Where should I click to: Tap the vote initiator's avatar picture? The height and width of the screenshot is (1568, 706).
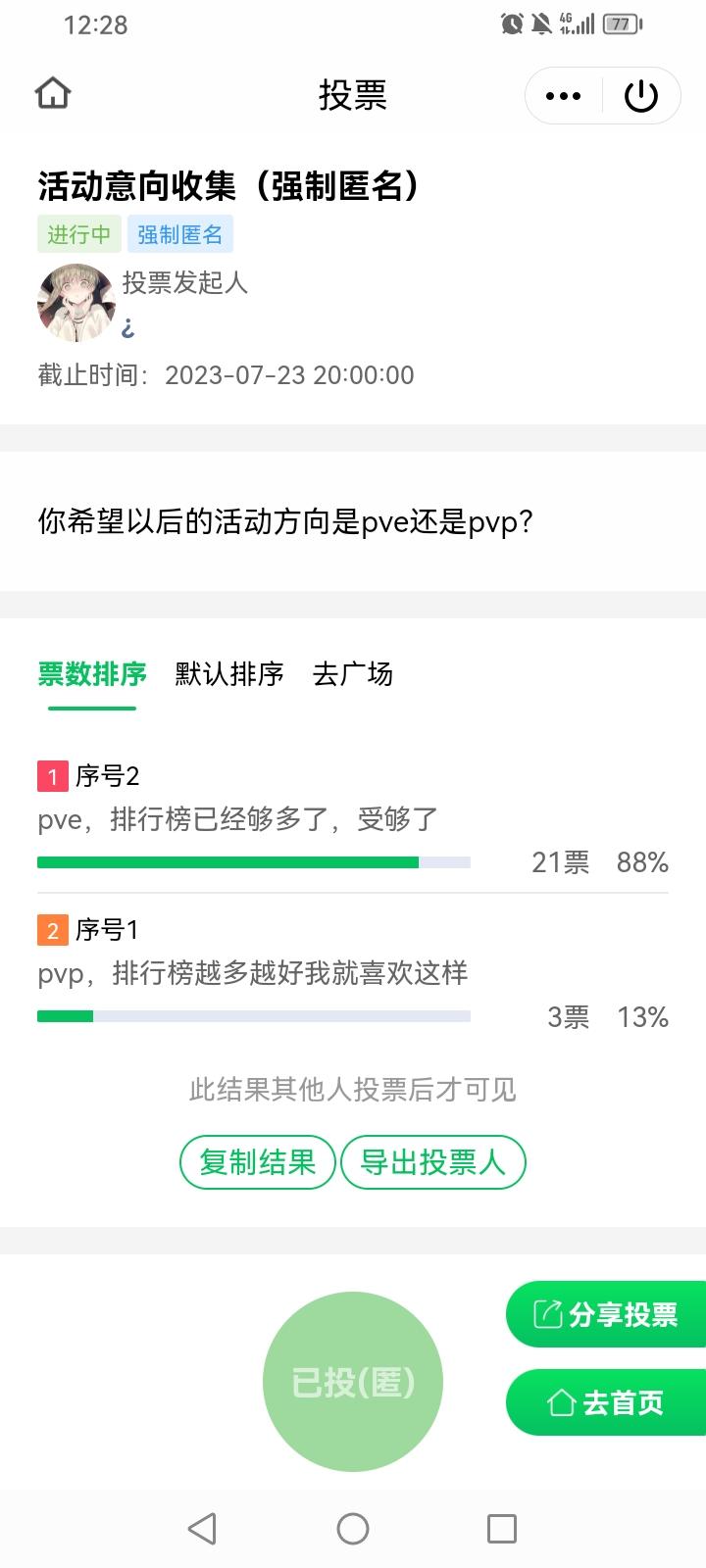pyautogui.click(x=76, y=303)
